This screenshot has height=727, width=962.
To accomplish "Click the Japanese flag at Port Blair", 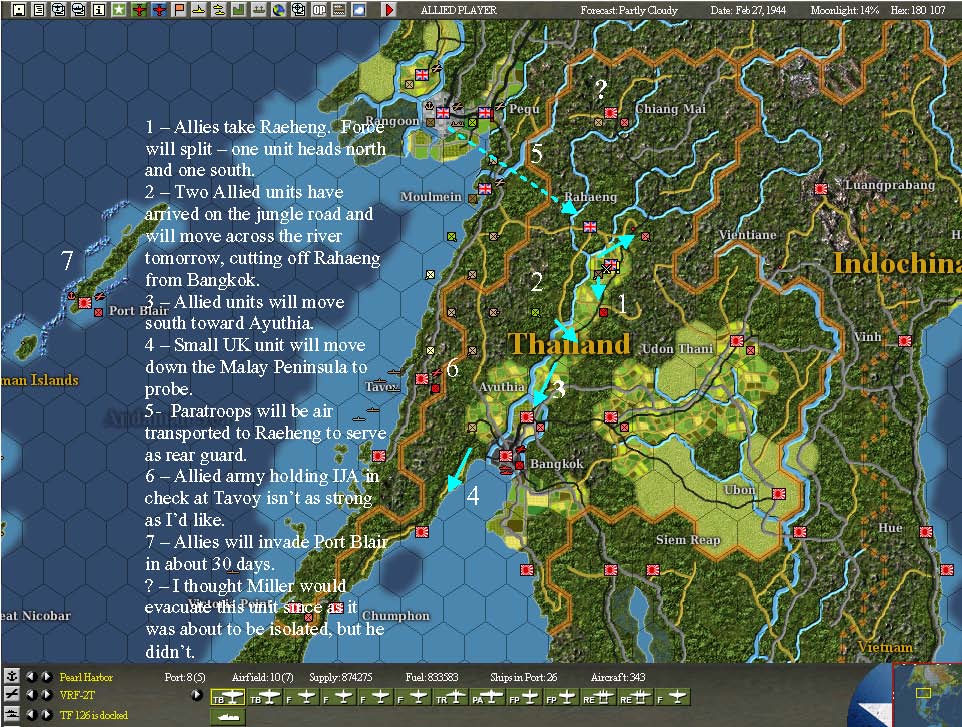I will click(x=85, y=303).
